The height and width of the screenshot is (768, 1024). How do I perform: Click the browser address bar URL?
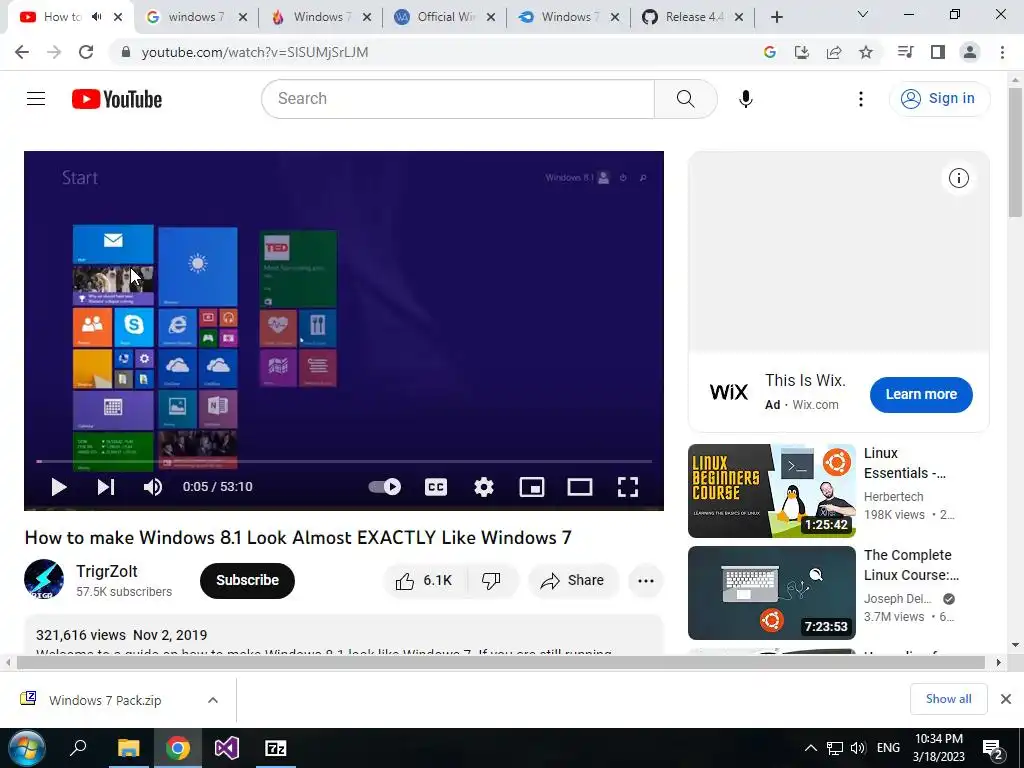point(255,52)
